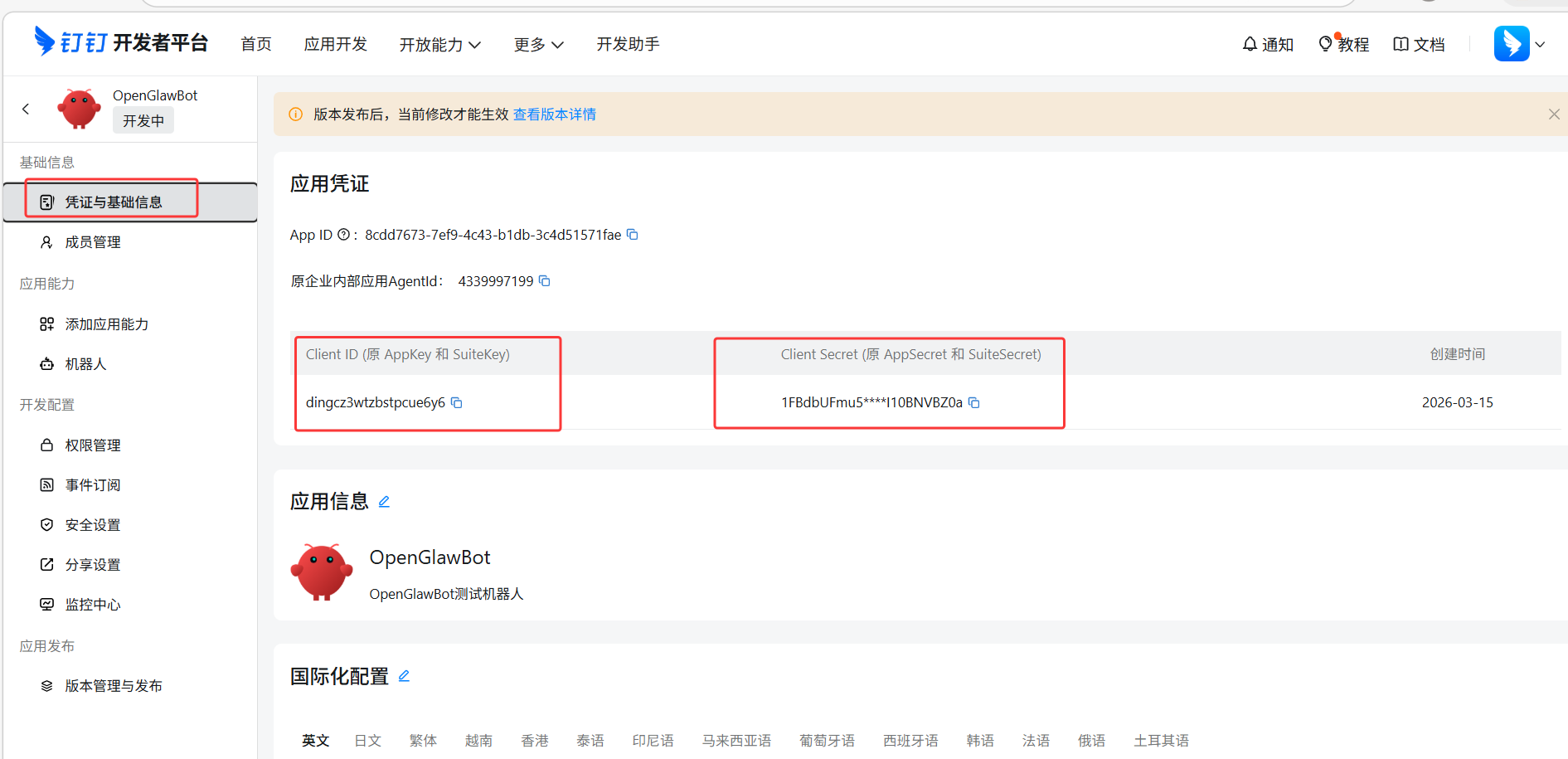Close the version notice banner
Viewport: 1568px width, 759px height.
pos(1554,114)
